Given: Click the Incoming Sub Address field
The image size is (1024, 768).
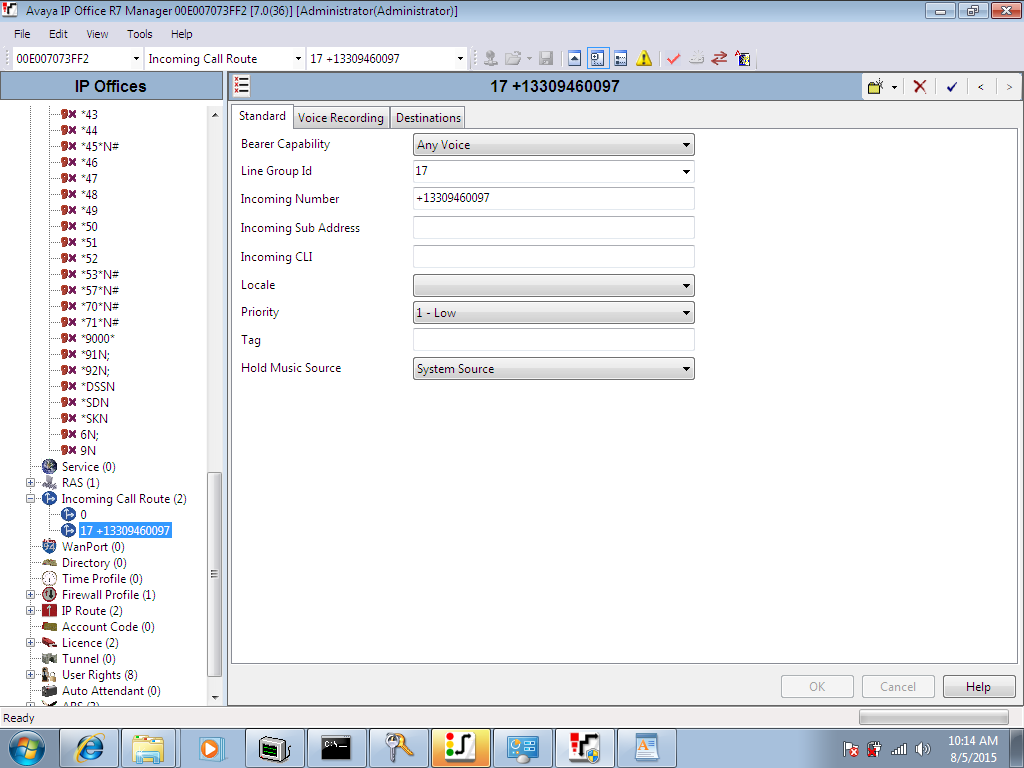Looking at the screenshot, I should tap(553, 227).
